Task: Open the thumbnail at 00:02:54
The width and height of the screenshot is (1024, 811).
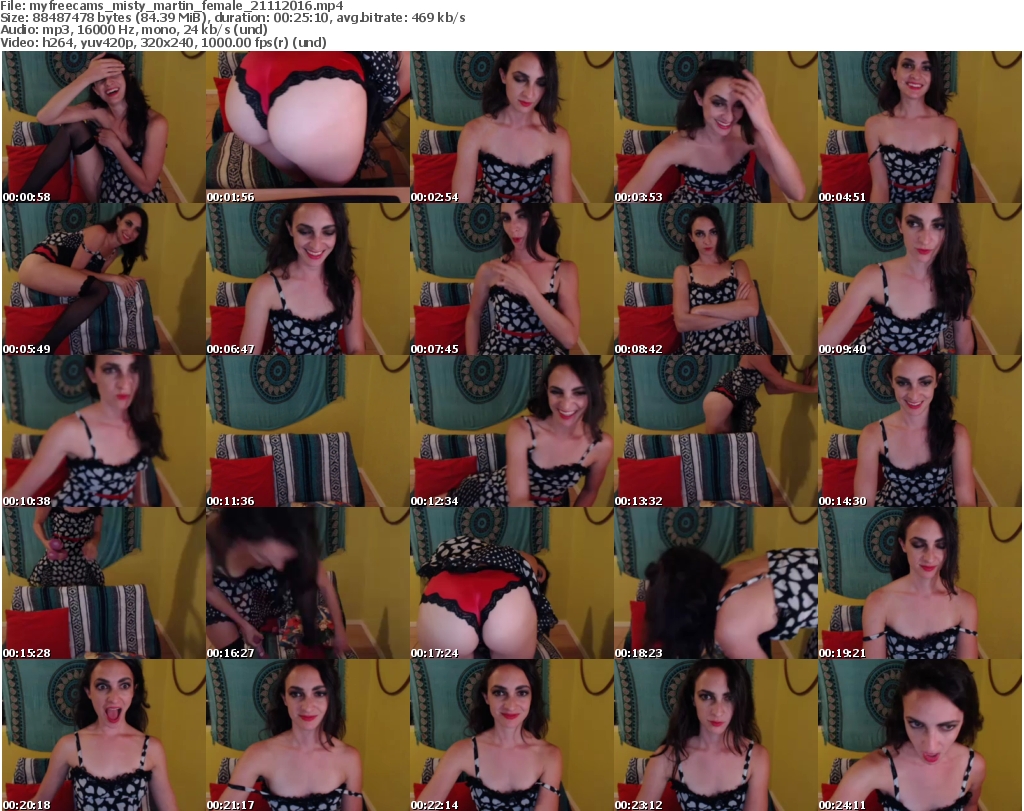Action: (511, 127)
